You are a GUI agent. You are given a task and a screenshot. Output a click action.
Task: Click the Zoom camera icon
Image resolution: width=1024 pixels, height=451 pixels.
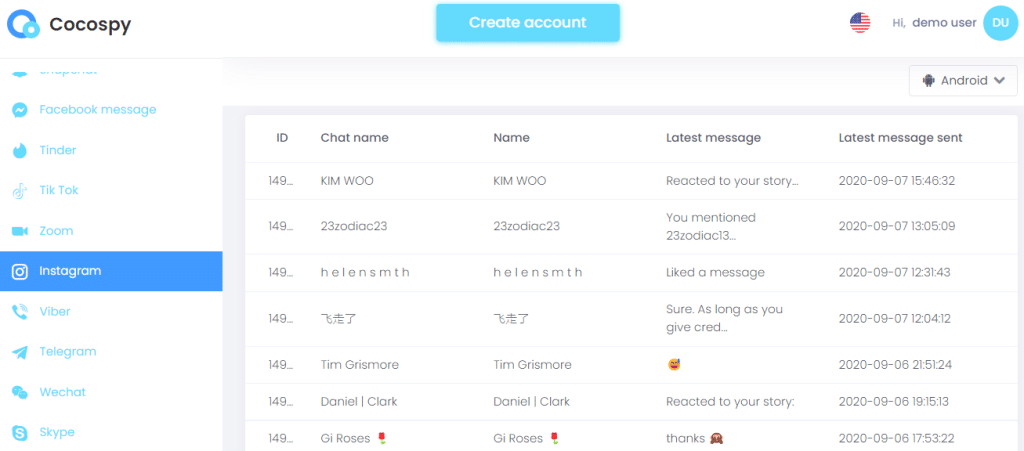[x=20, y=231]
